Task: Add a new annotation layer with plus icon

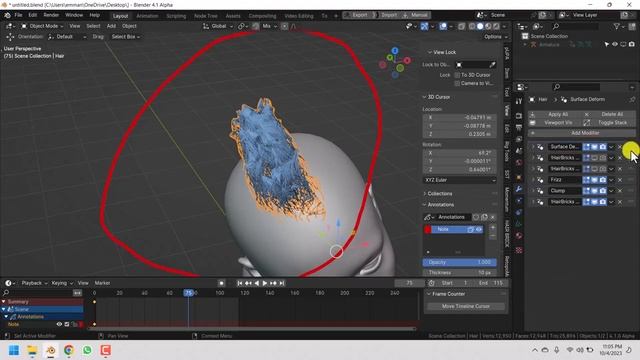Action: click(493, 228)
